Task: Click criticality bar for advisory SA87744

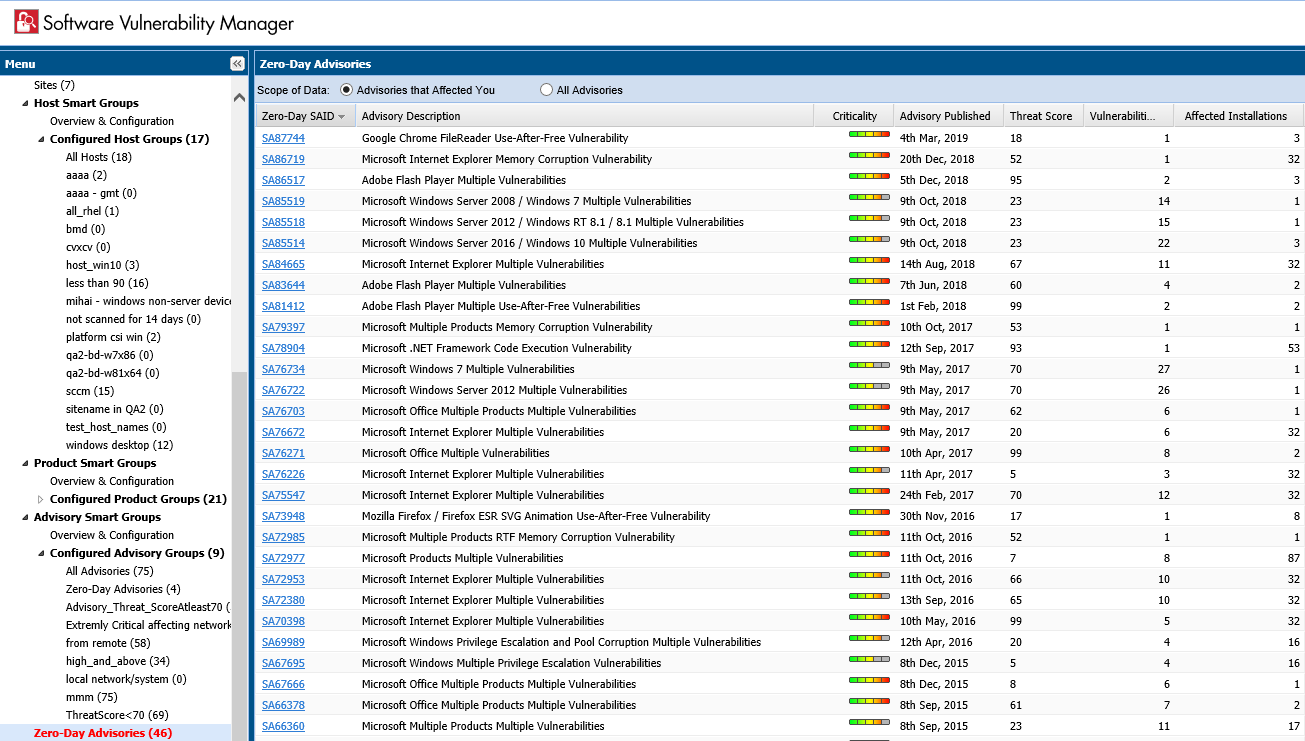Action: 868,134
